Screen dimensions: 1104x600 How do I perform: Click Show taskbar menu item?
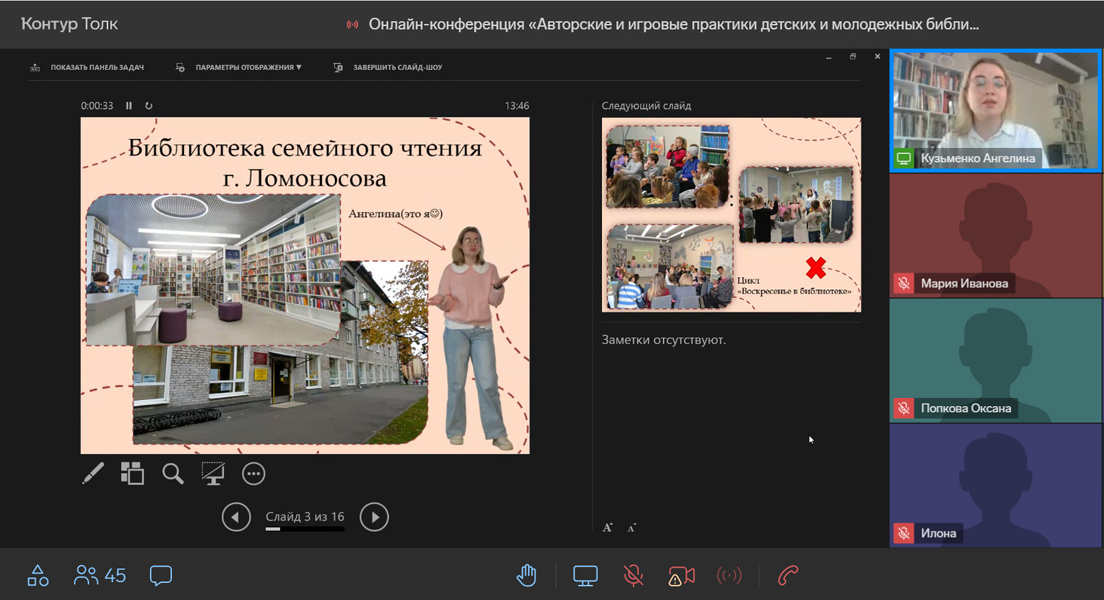[88, 68]
